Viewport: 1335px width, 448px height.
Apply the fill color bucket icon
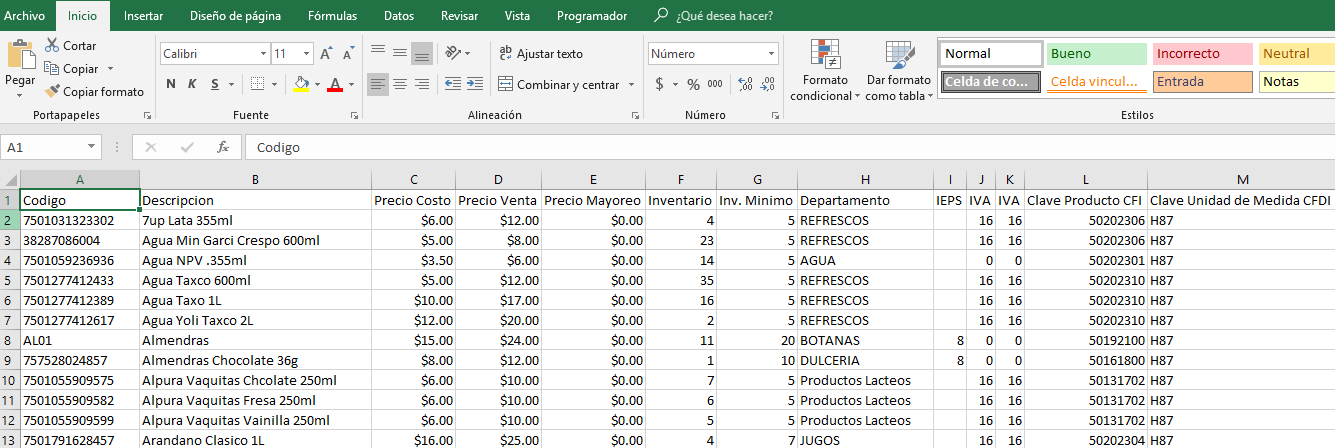(300, 84)
